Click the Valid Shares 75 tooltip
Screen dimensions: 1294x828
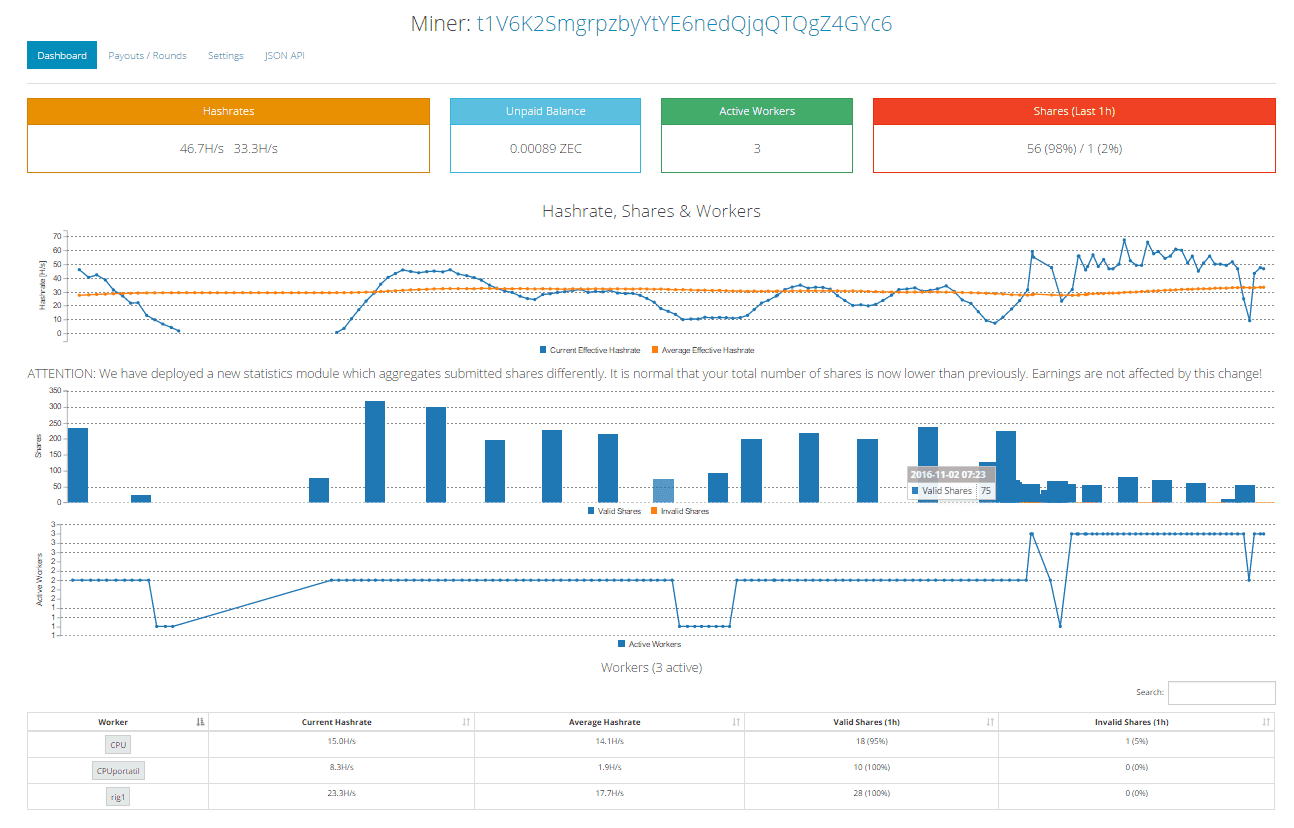pos(951,482)
